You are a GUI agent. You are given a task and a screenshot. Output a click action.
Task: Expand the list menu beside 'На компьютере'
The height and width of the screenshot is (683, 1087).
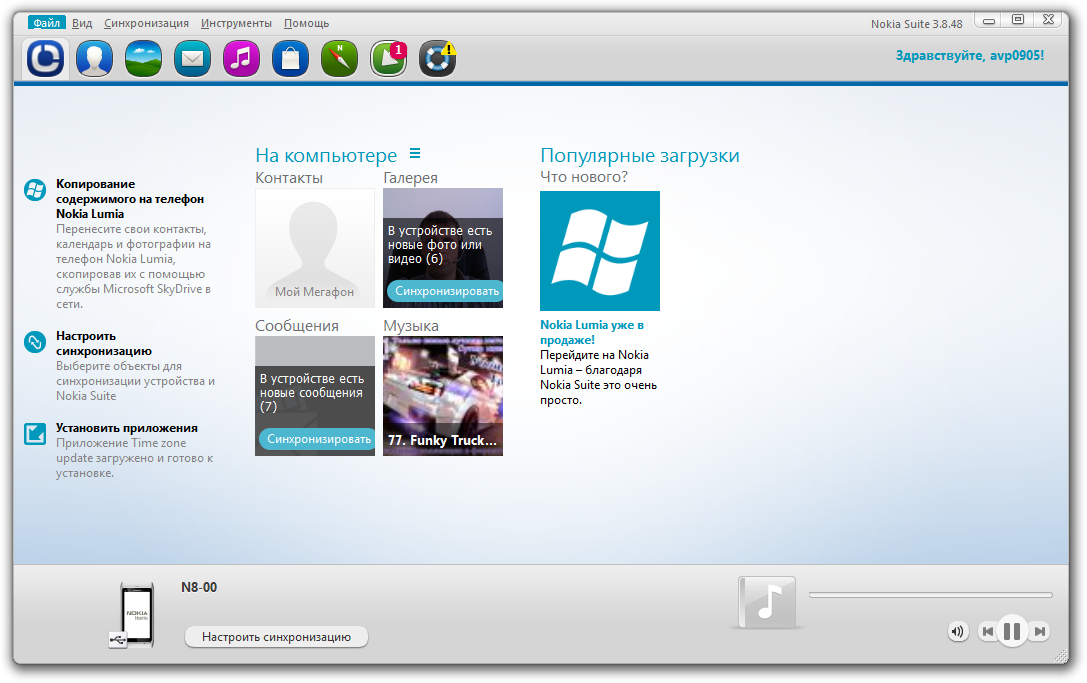click(415, 154)
